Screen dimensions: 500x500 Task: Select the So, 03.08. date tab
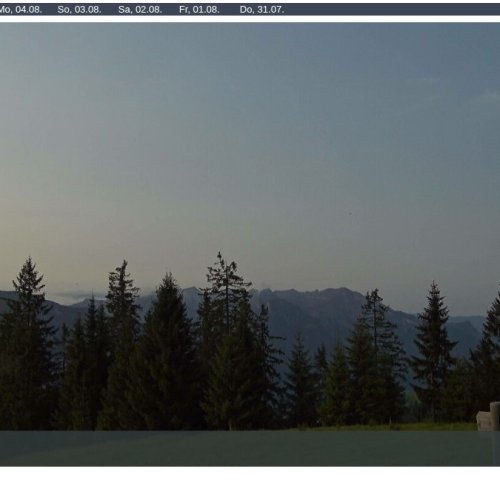tap(79, 10)
